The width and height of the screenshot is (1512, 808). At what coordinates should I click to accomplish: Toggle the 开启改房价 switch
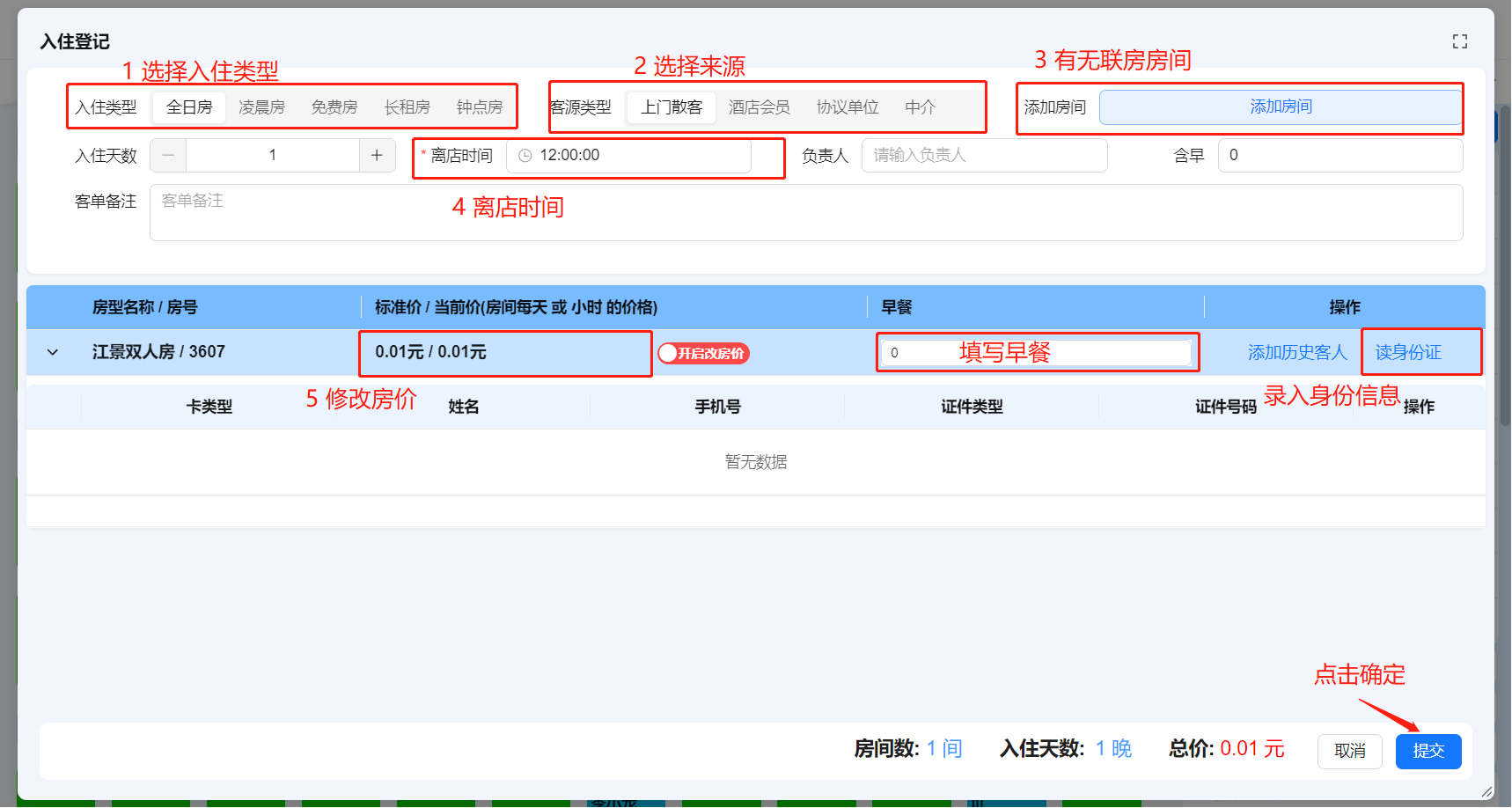pyautogui.click(x=703, y=353)
